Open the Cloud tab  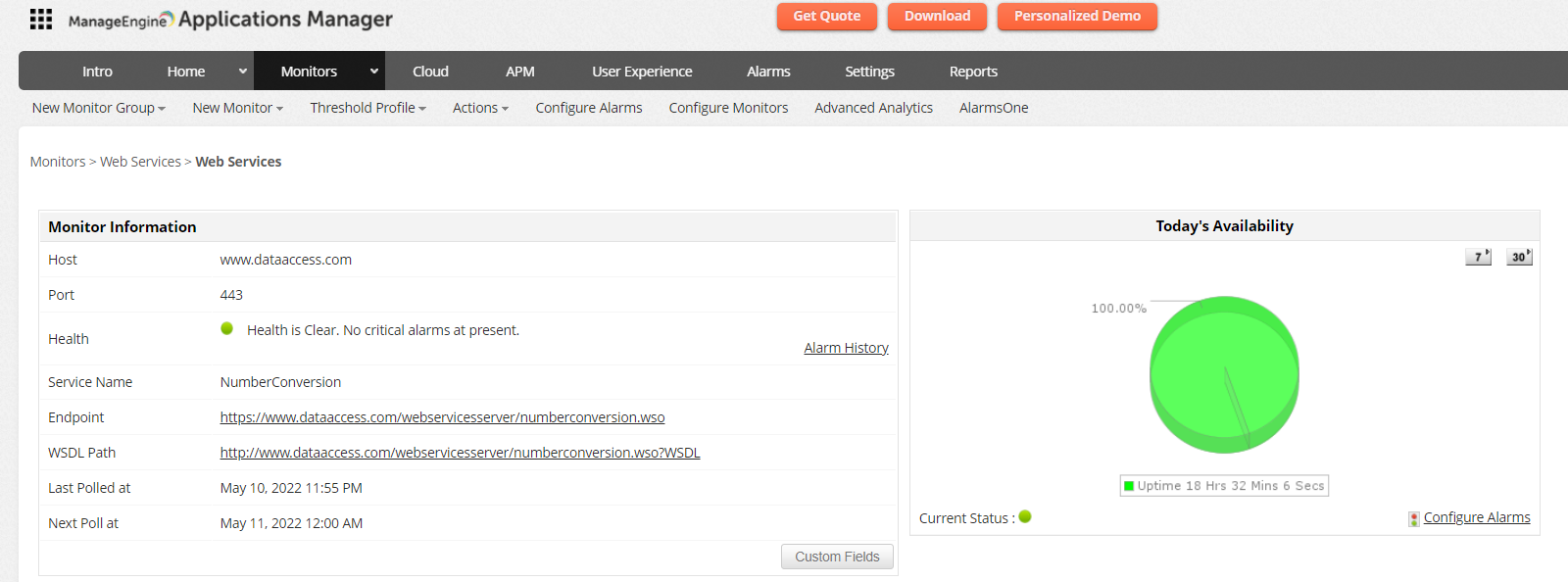click(x=430, y=72)
